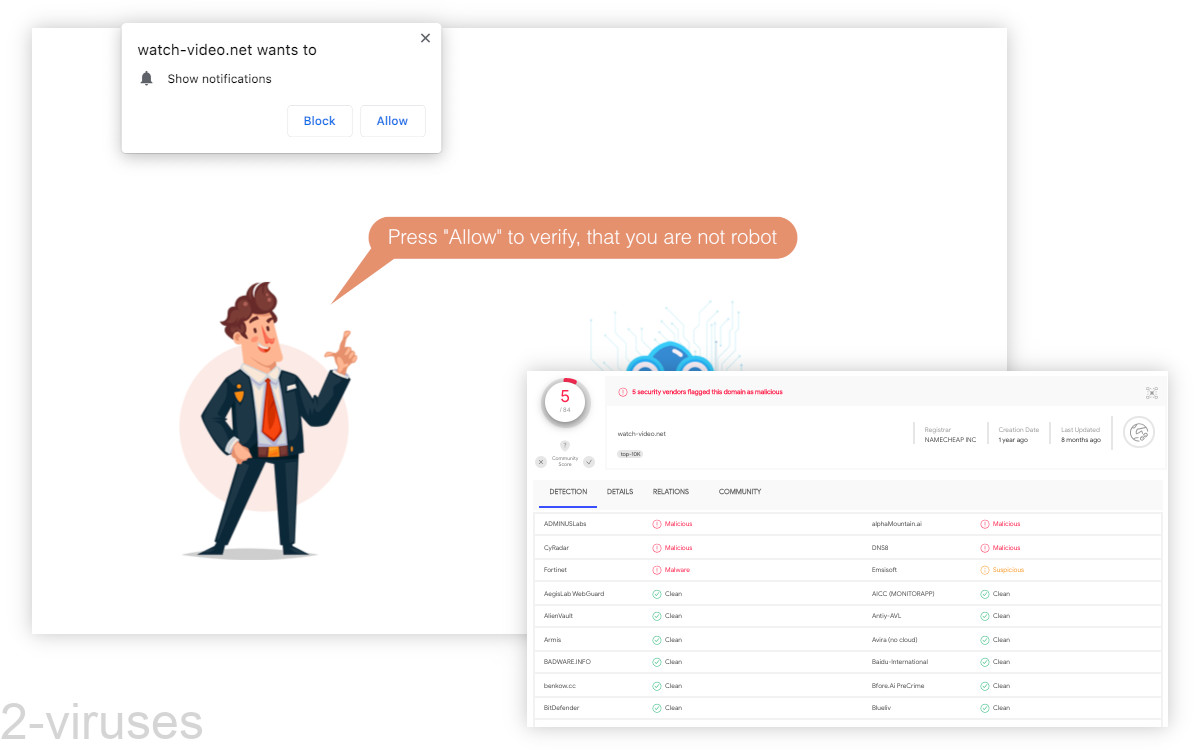Click the '8 months ago' last updated value
1200x750 pixels.
point(1081,440)
